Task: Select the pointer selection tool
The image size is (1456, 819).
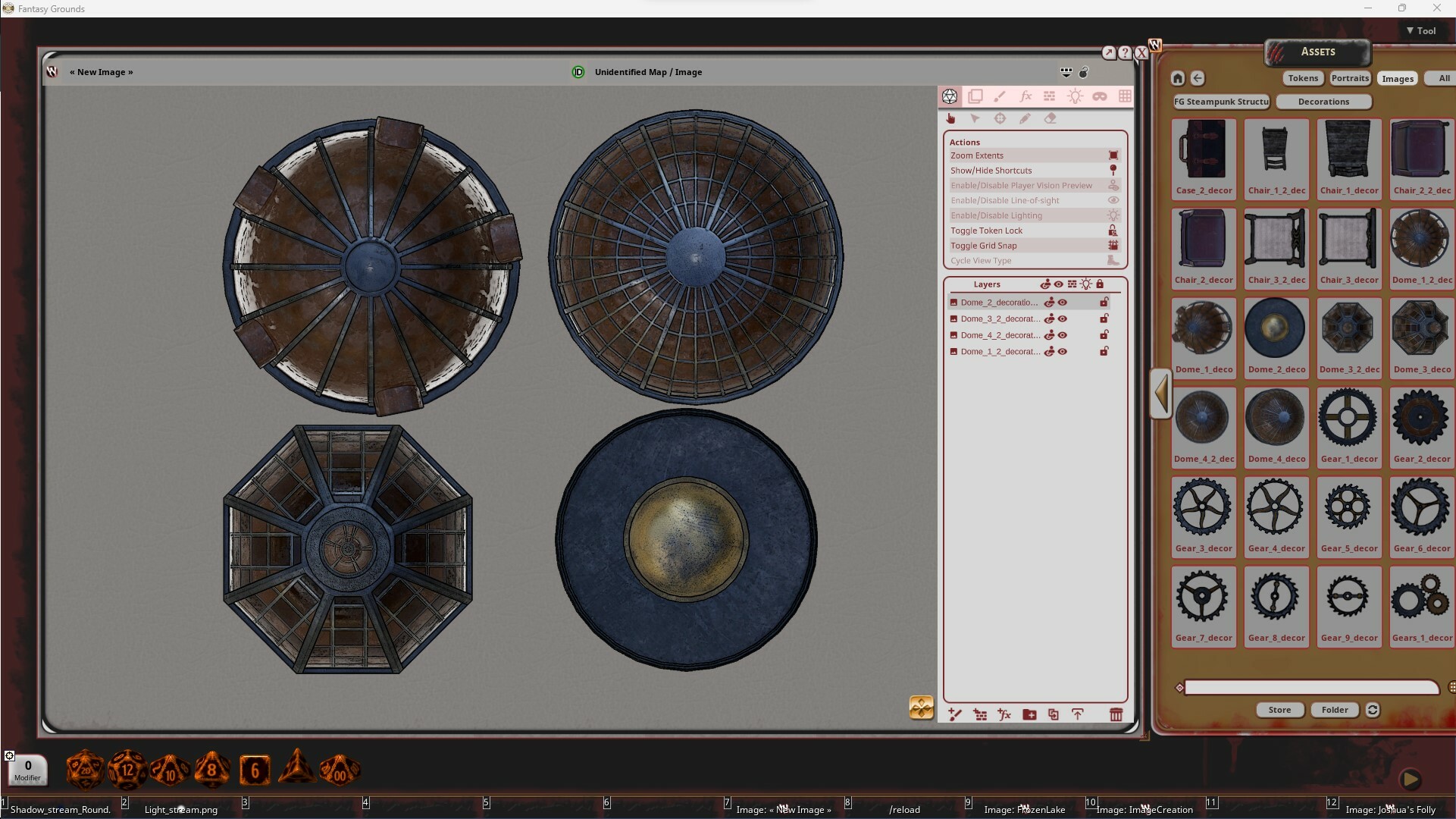Action: click(x=975, y=118)
